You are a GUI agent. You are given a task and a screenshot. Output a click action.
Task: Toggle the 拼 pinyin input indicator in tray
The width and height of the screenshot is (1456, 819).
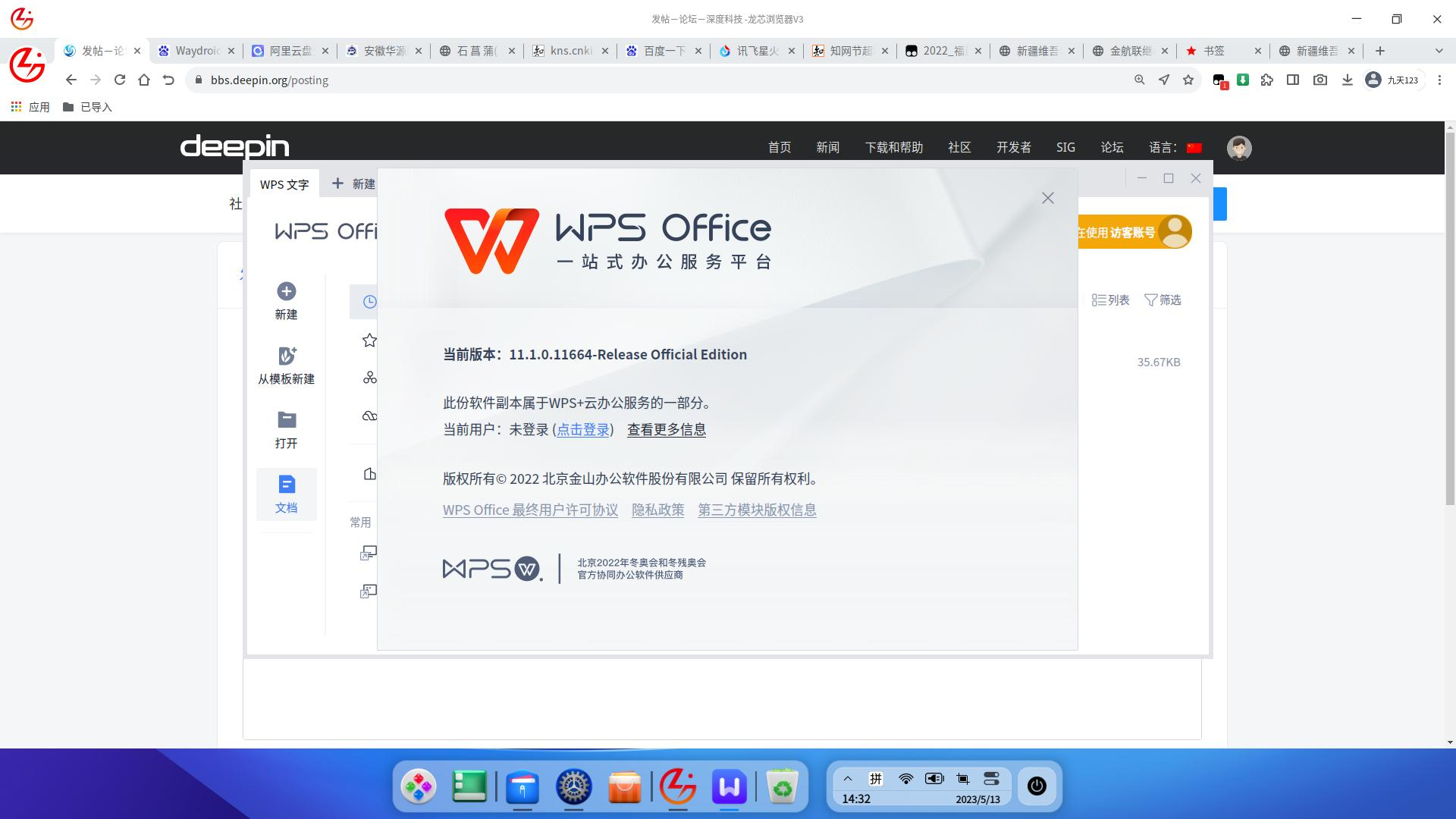coord(876,778)
